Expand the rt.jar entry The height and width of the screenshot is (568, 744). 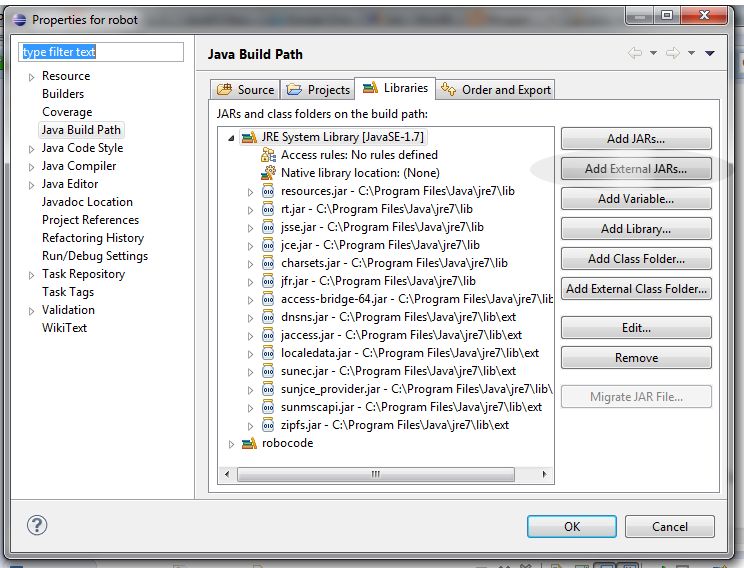[x=250, y=210]
